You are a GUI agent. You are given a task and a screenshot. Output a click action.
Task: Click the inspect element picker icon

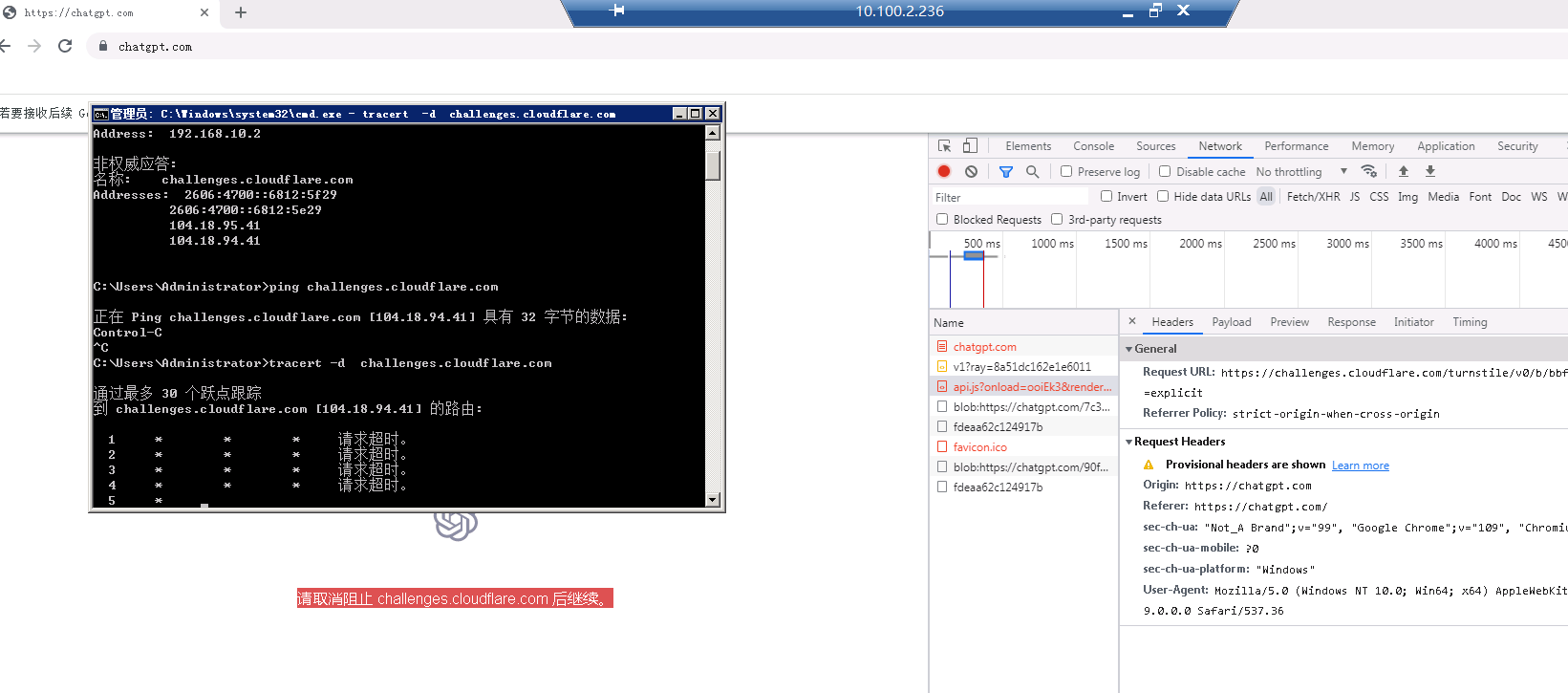pos(944,146)
